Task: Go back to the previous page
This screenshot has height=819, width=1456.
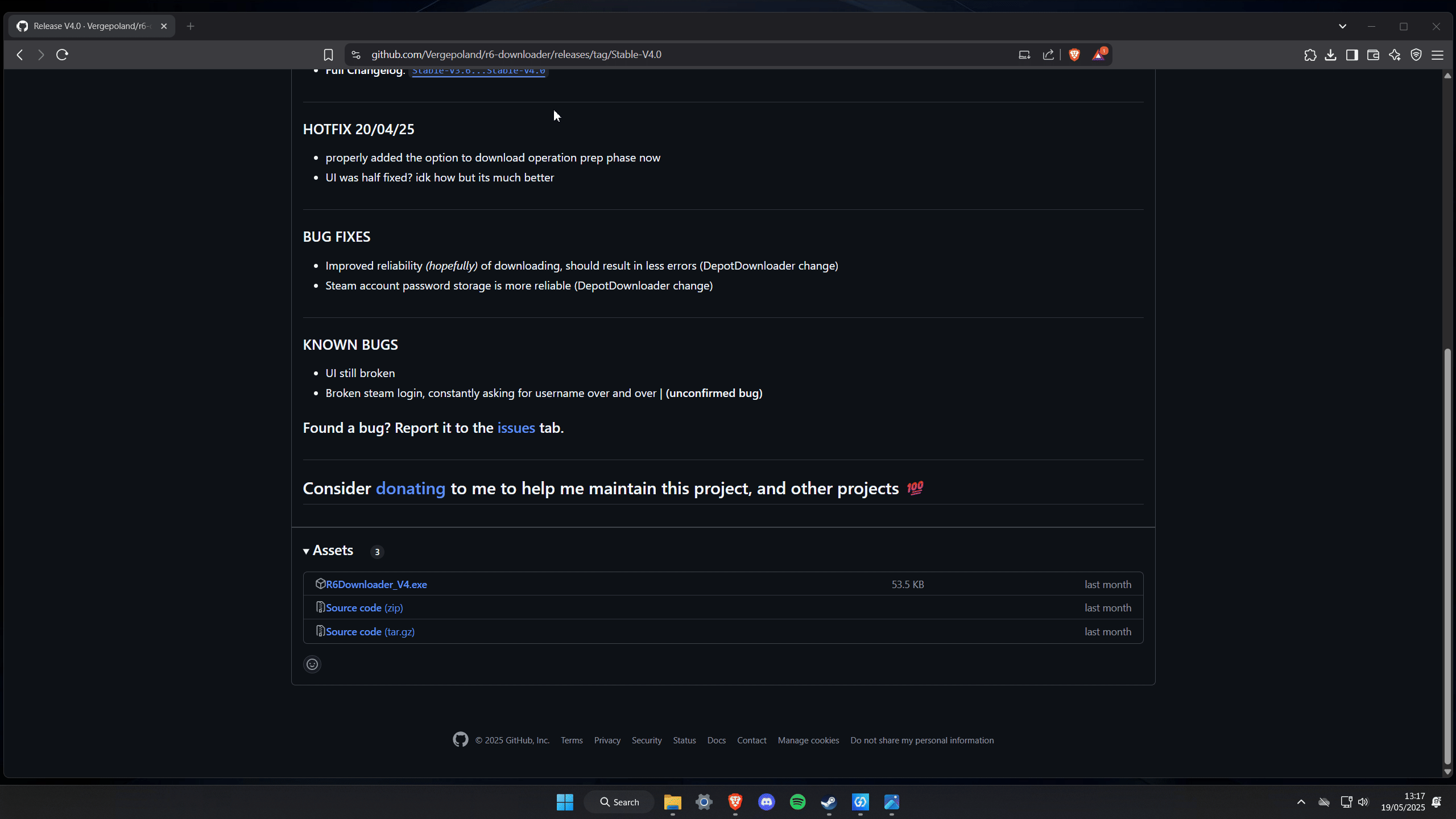Action: 20,55
